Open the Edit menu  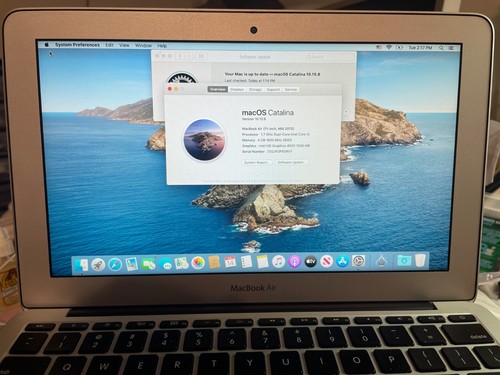tap(109, 45)
